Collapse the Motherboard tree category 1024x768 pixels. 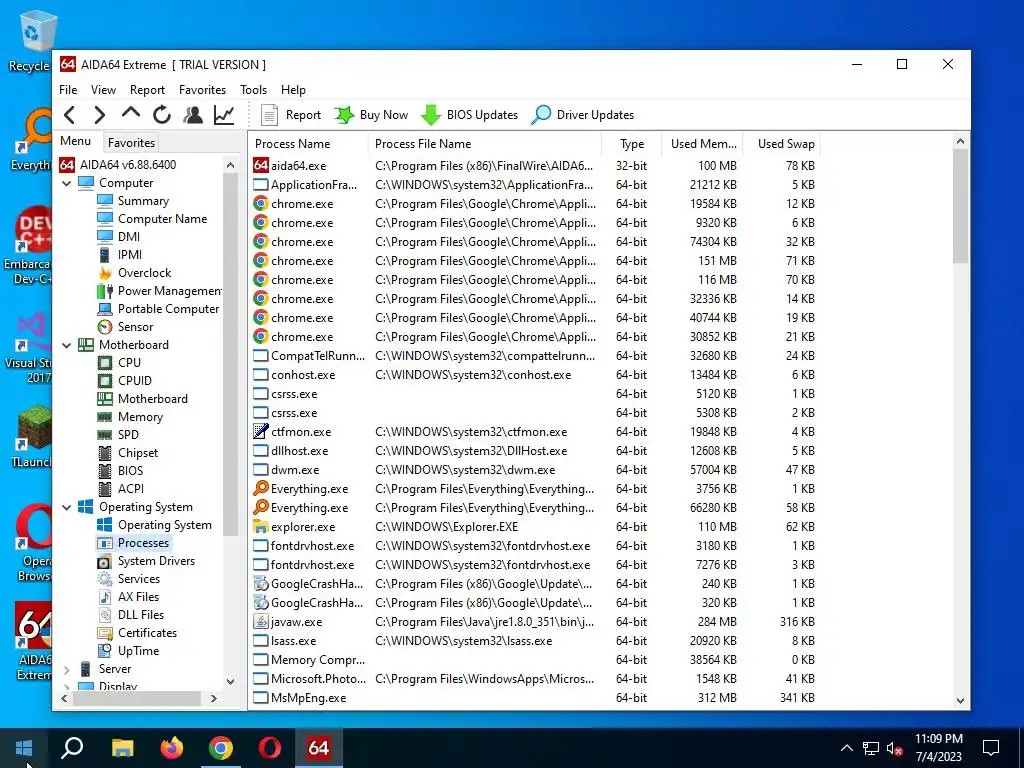tap(67, 345)
